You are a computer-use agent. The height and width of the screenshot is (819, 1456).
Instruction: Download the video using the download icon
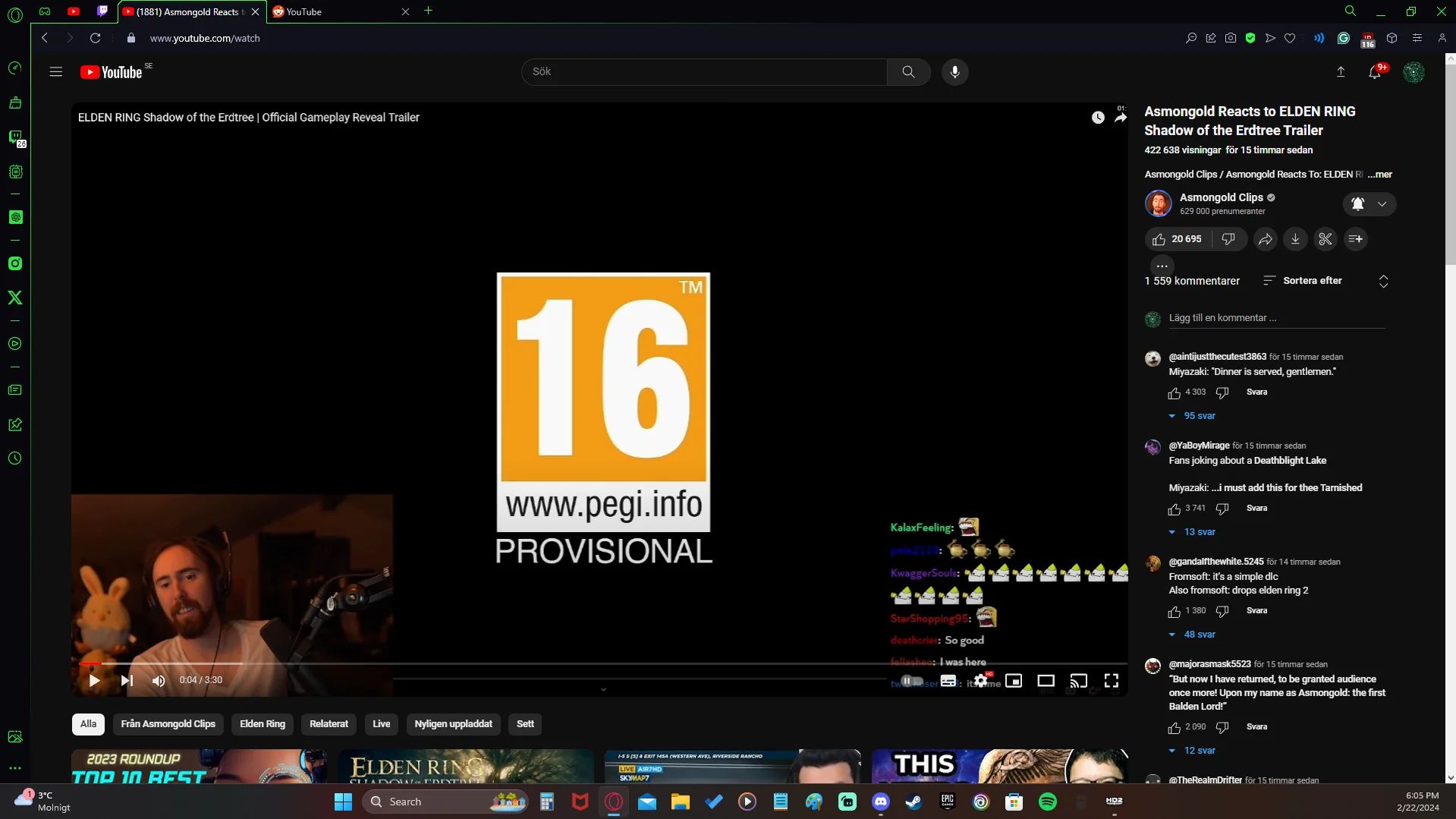pyautogui.click(x=1295, y=239)
